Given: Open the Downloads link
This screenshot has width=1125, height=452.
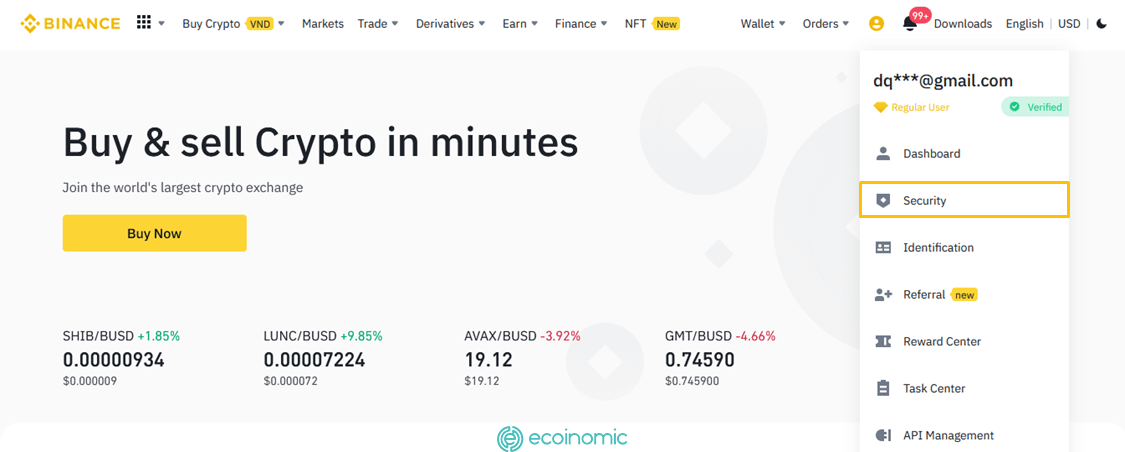Looking at the screenshot, I should pyautogui.click(x=963, y=23).
